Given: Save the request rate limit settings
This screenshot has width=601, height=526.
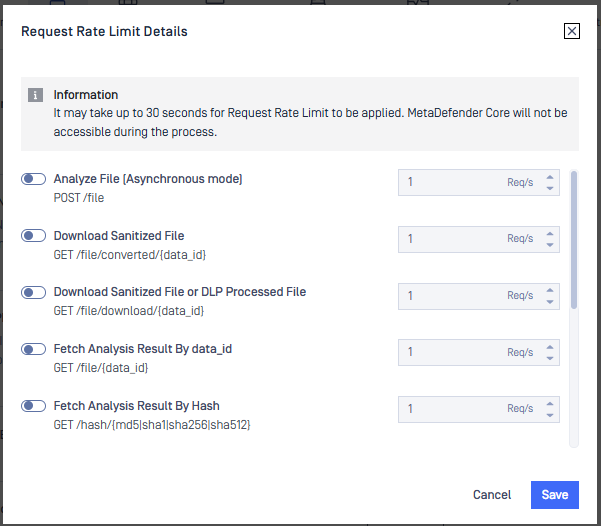Looking at the screenshot, I should pos(554,495).
